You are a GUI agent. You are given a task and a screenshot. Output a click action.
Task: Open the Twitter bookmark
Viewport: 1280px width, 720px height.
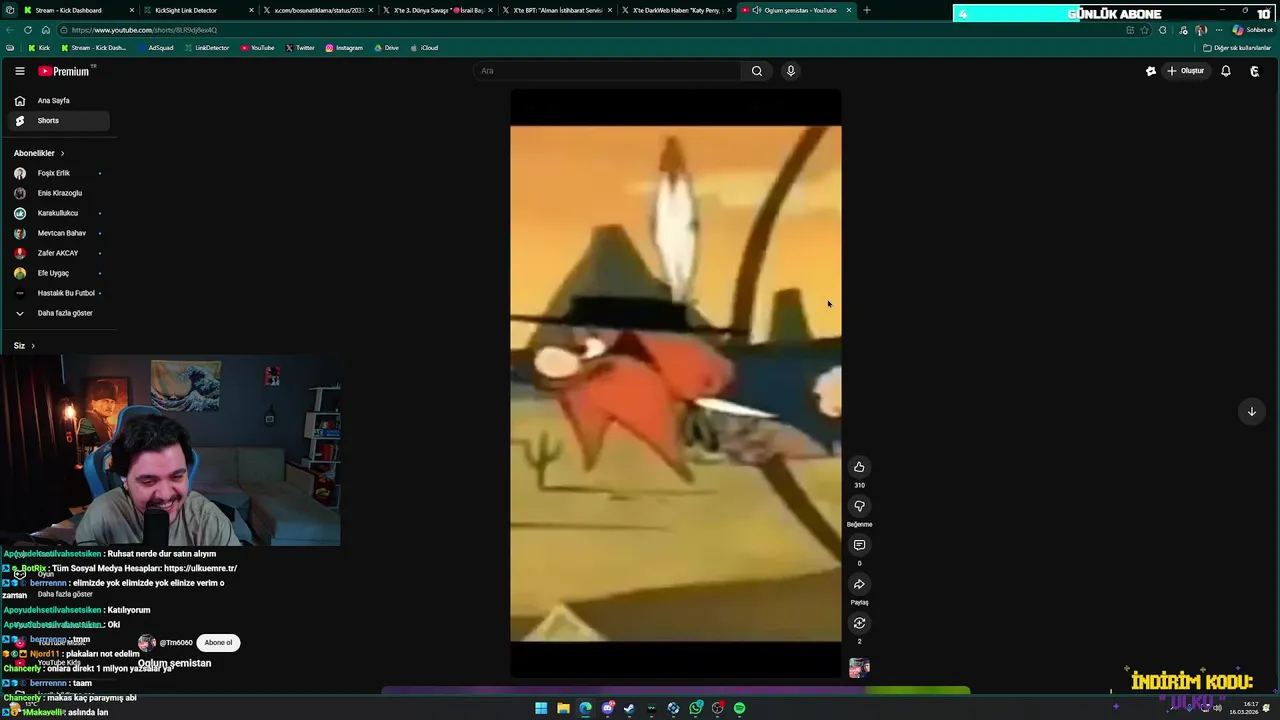(x=300, y=48)
